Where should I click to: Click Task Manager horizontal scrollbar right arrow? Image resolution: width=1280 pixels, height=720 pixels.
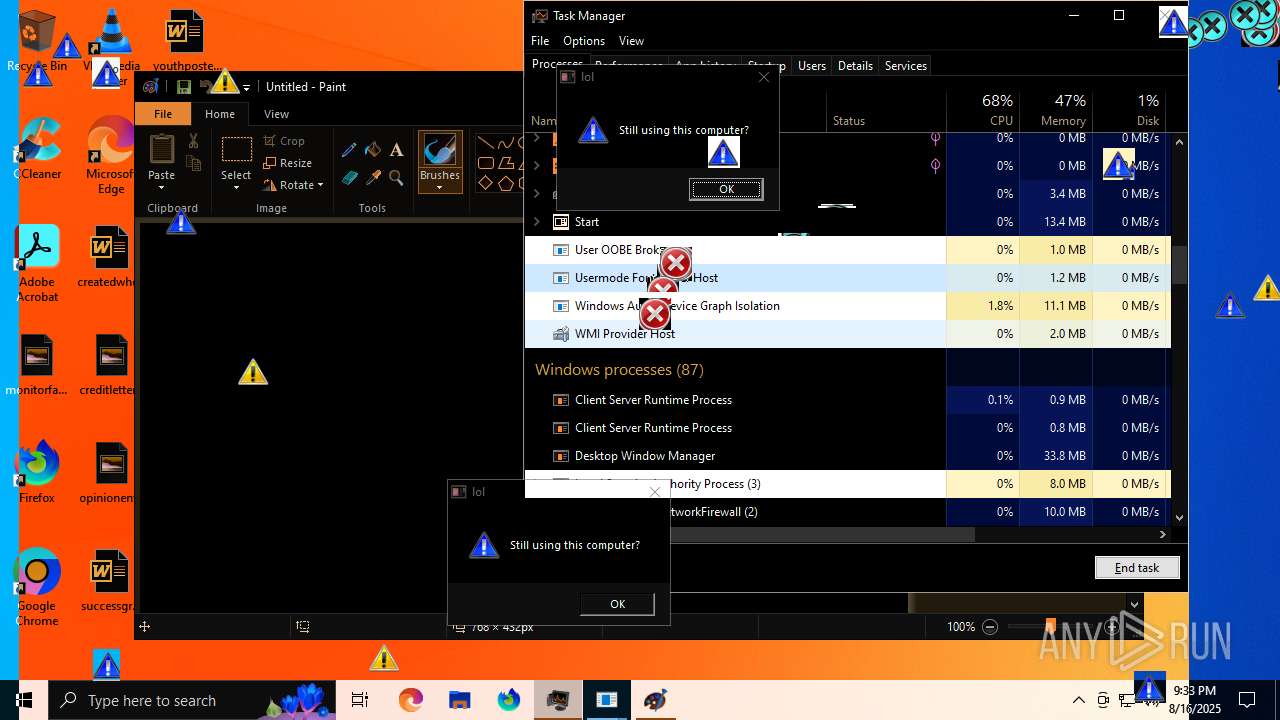pos(1162,535)
